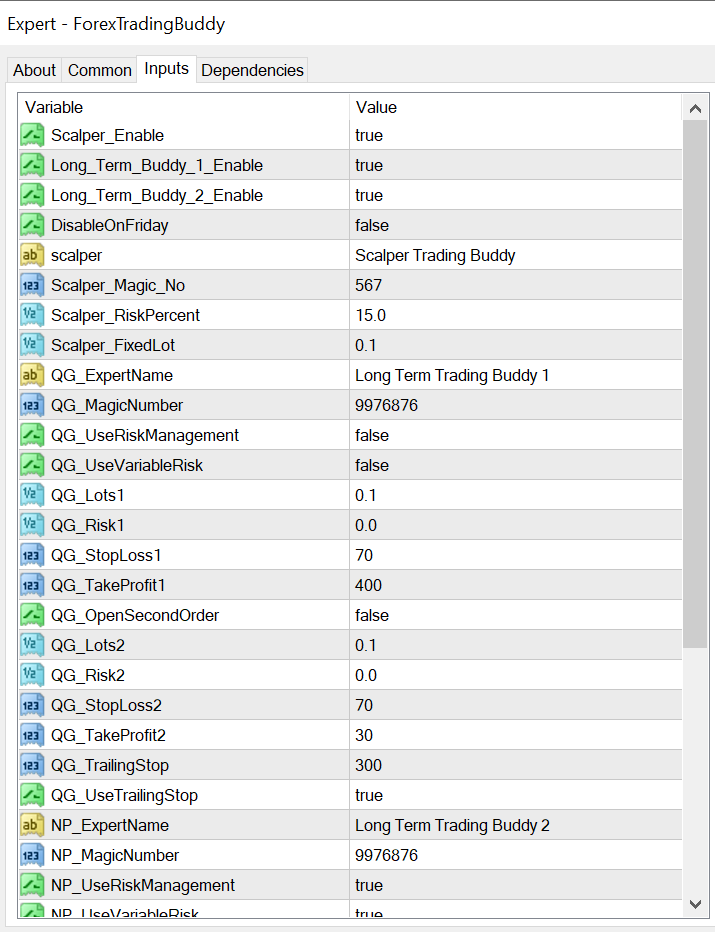The width and height of the screenshot is (715, 932).
Task: Switch to the Common tab
Action: (x=99, y=70)
